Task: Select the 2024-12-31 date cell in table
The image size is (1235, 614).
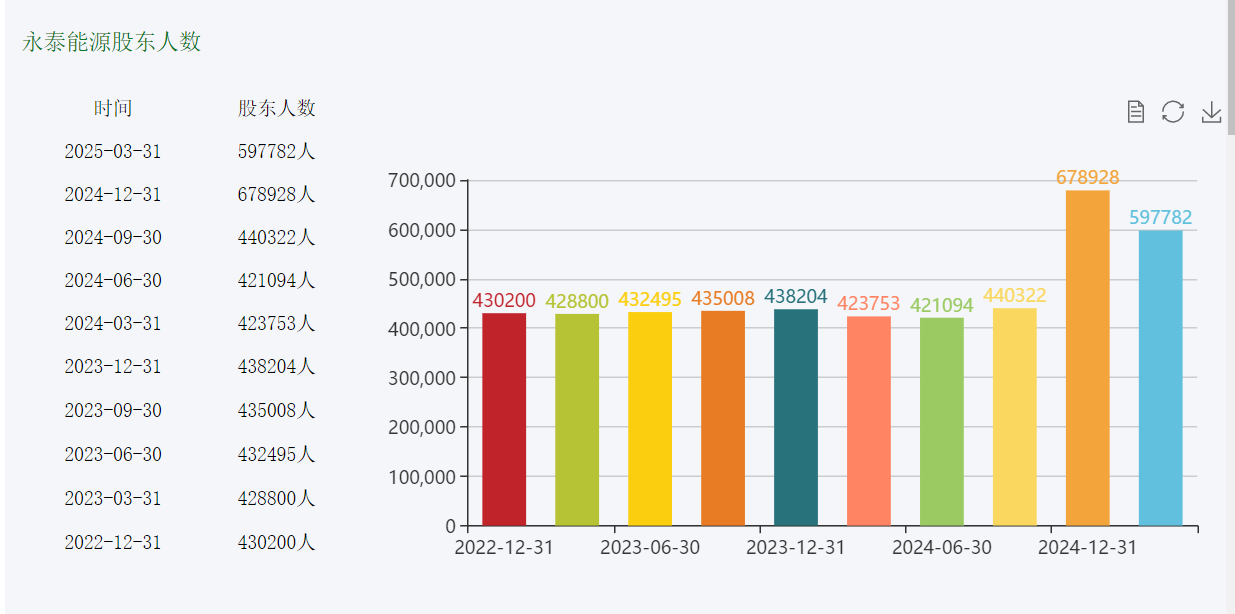Action: [113, 194]
